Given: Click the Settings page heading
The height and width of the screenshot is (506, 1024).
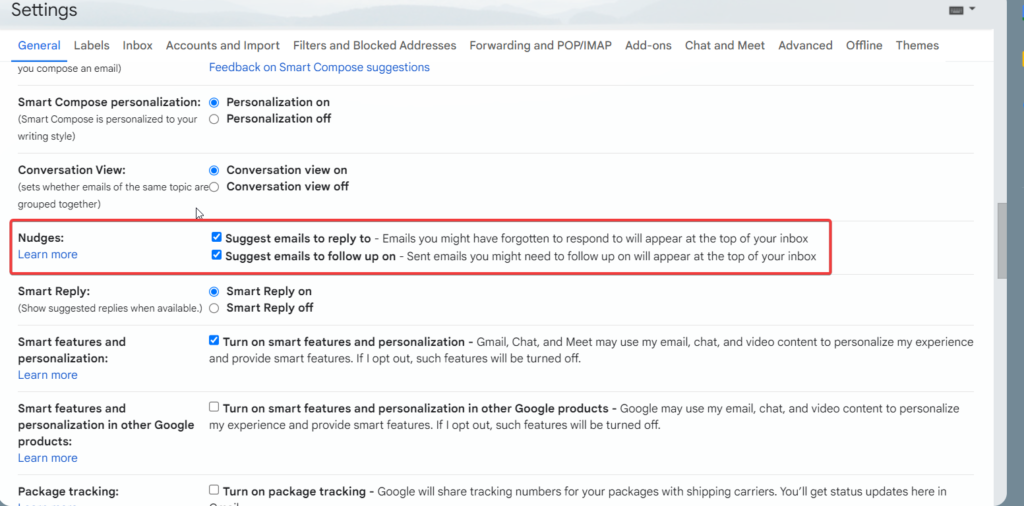Looking at the screenshot, I should tap(44, 10).
